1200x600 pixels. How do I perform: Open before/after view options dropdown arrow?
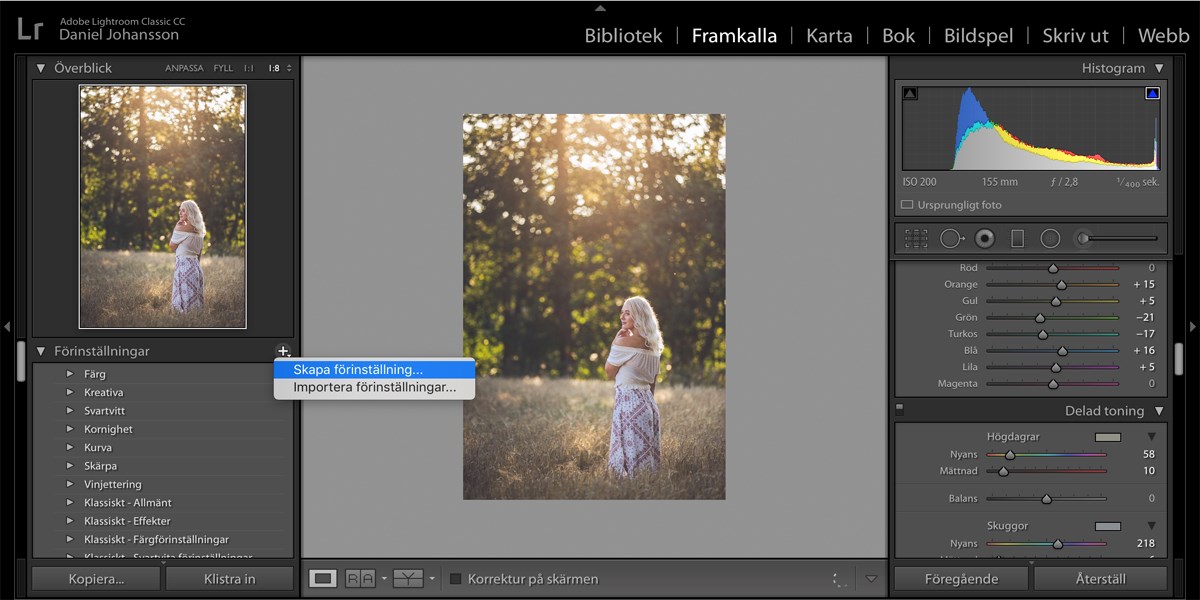tap(383, 579)
